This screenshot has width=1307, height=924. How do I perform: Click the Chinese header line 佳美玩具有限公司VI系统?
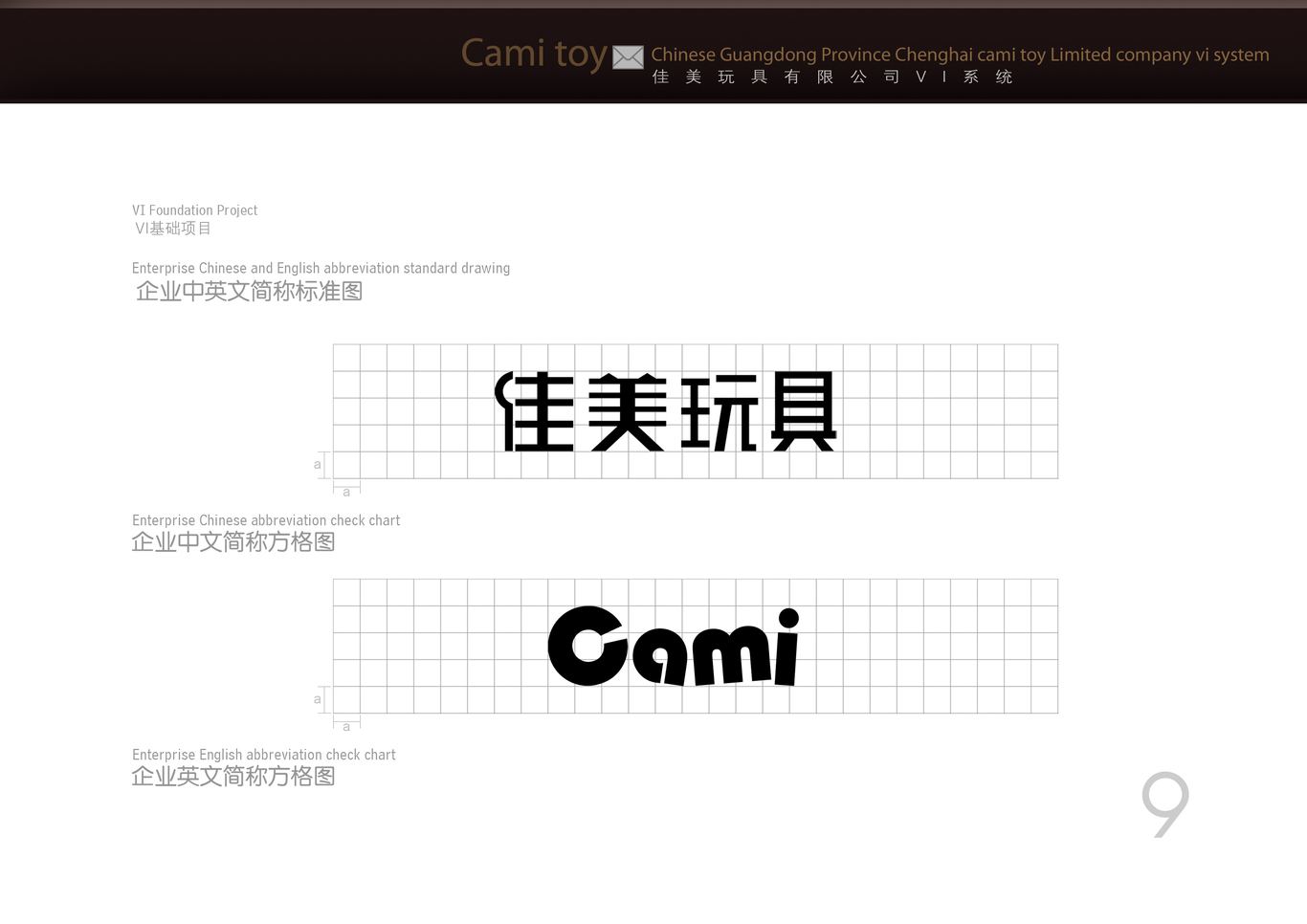tap(832, 77)
